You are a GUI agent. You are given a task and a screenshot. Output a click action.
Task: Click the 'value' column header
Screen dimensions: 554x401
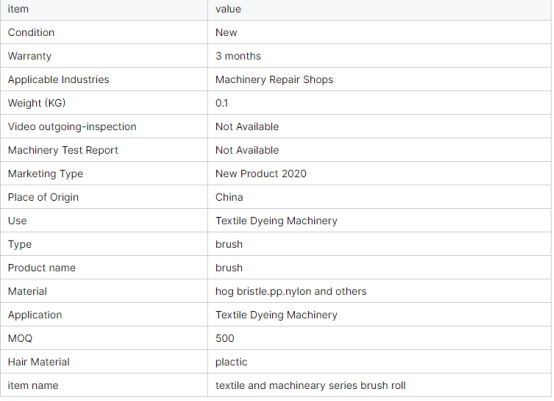coord(228,9)
